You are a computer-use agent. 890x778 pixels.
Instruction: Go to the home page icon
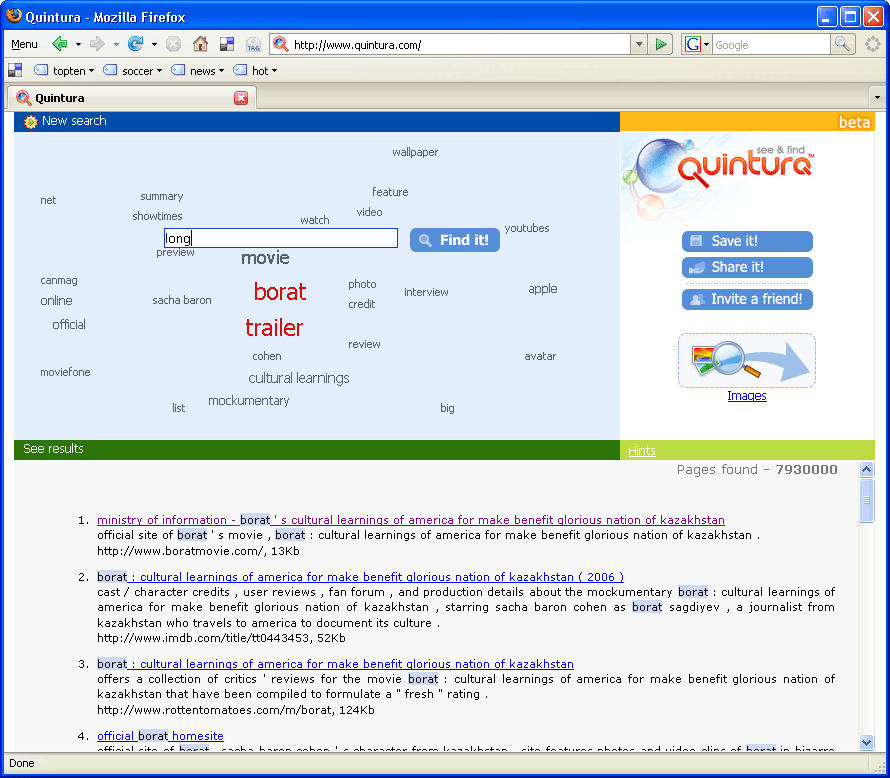click(x=200, y=44)
